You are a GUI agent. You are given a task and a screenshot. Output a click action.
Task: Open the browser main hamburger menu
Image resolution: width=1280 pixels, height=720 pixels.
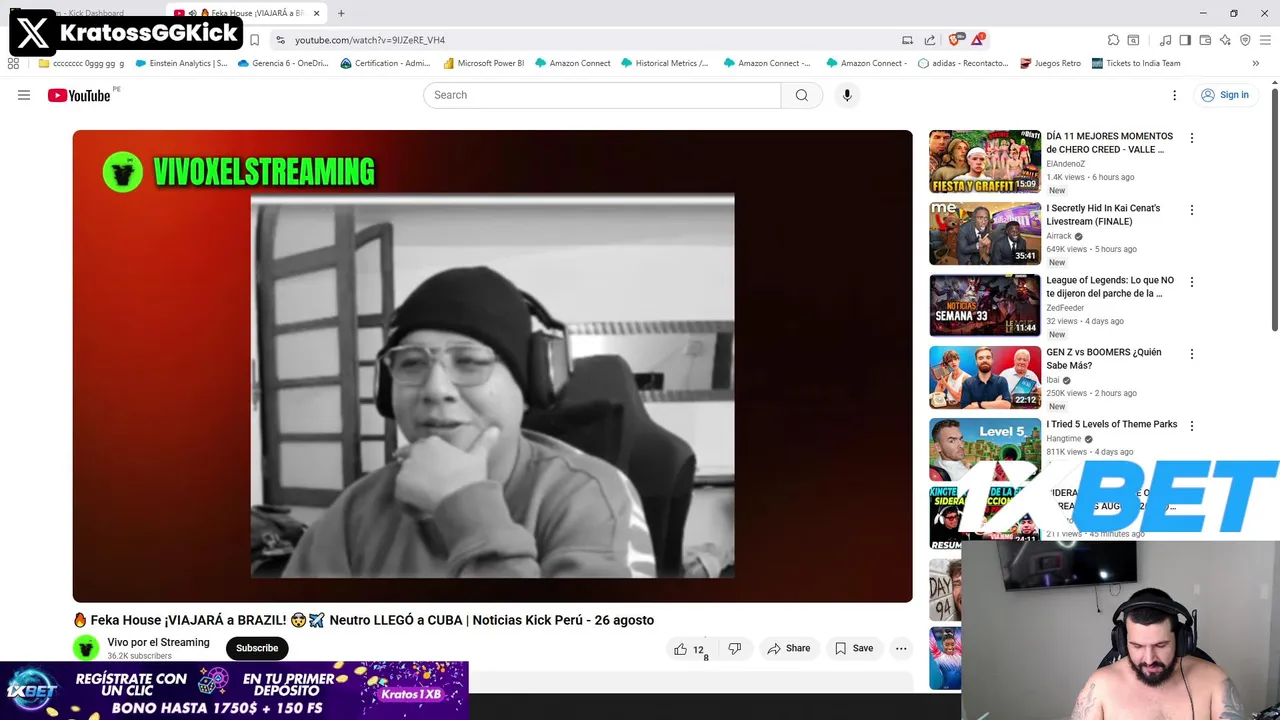(1265, 40)
